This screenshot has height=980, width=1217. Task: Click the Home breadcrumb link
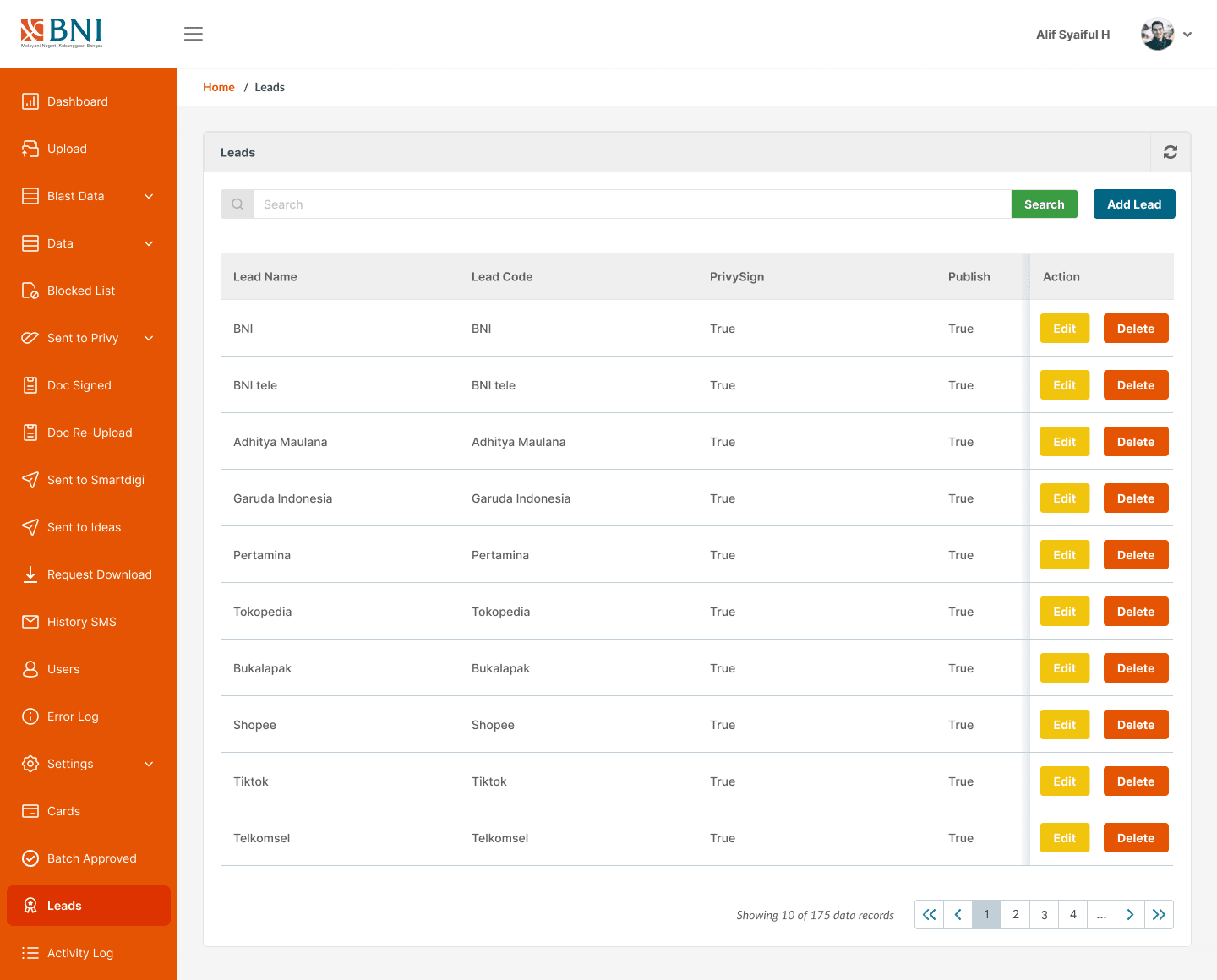pos(219,87)
